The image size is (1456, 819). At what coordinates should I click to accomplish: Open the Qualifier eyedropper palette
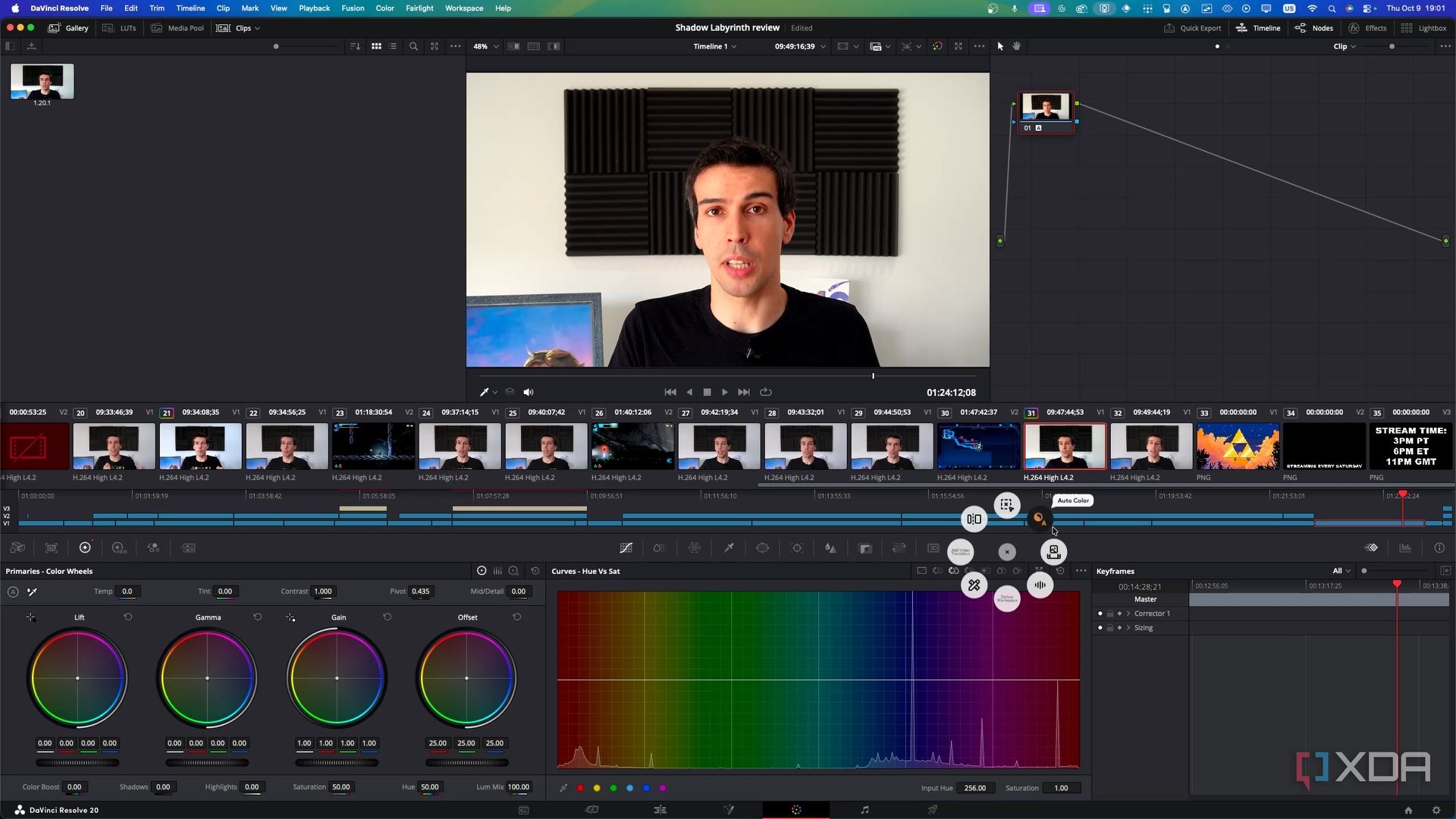[729, 548]
